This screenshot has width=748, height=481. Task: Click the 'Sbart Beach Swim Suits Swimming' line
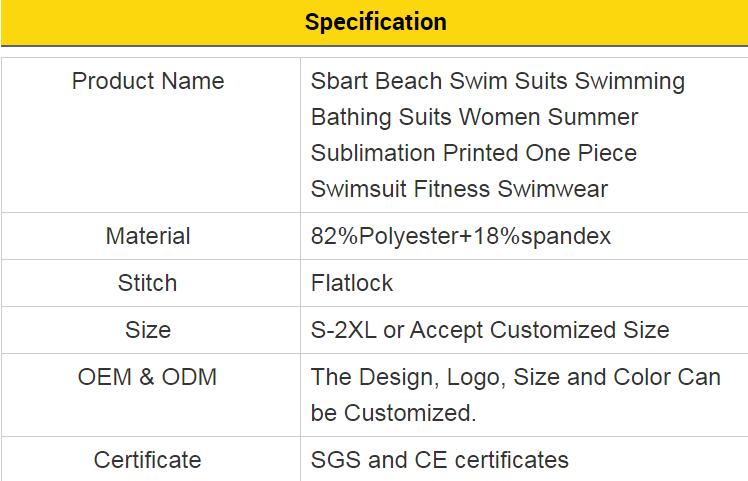click(x=498, y=81)
